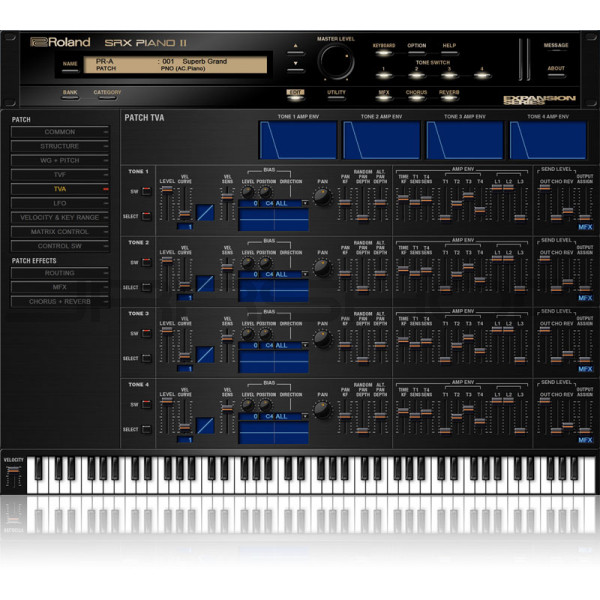Click Tone 3 Amp Env display

(465, 140)
